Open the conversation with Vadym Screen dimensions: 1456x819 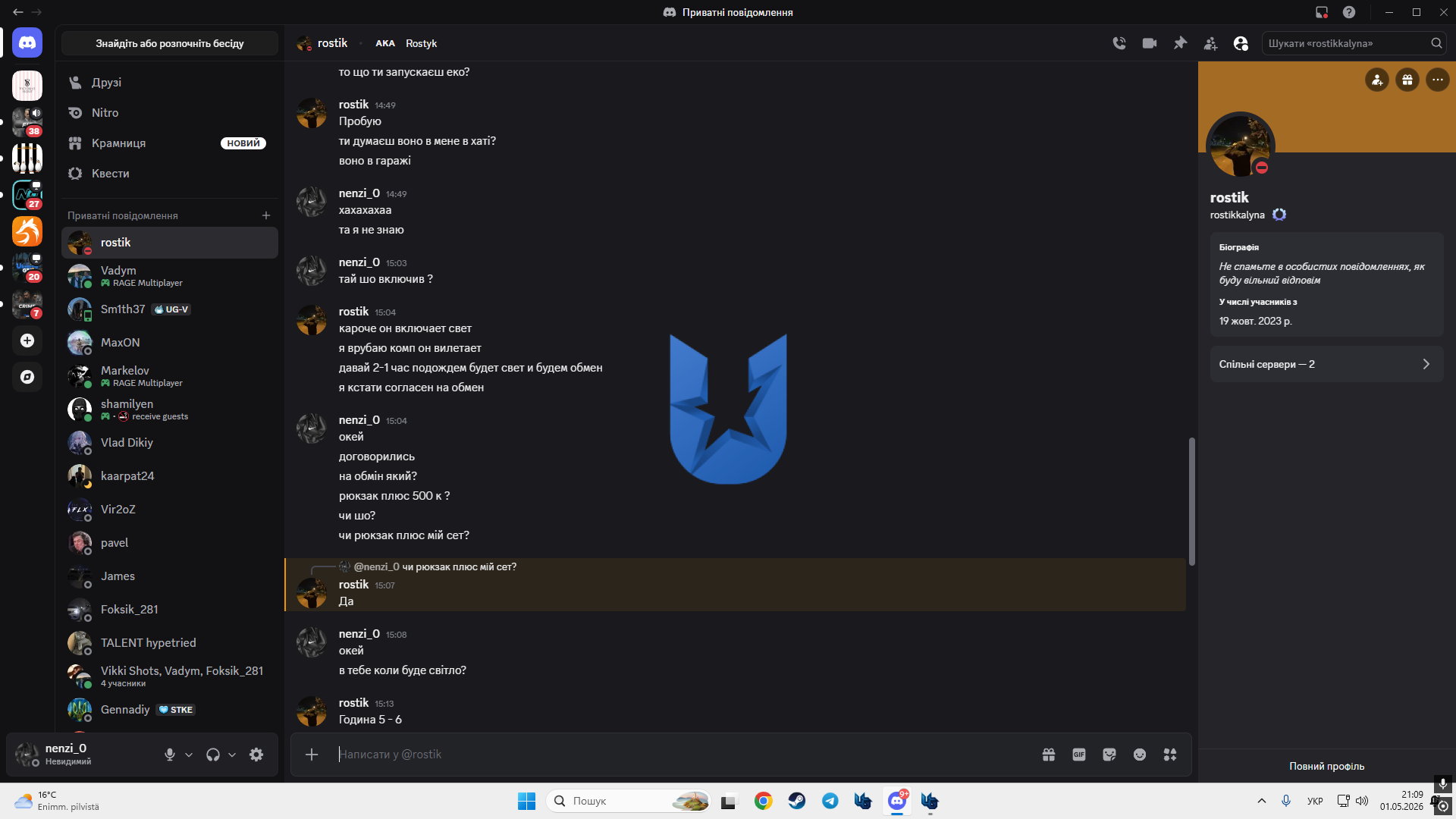(170, 276)
